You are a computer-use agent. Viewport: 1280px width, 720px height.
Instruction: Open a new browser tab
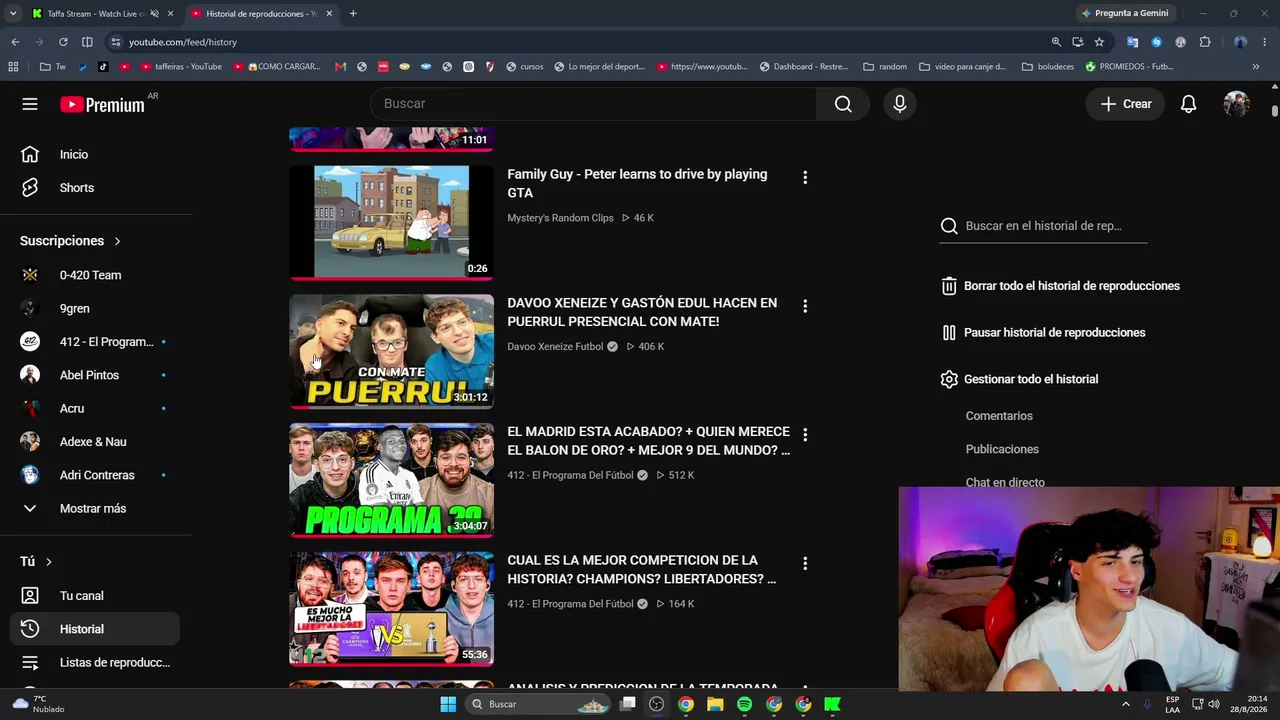[x=353, y=14]
